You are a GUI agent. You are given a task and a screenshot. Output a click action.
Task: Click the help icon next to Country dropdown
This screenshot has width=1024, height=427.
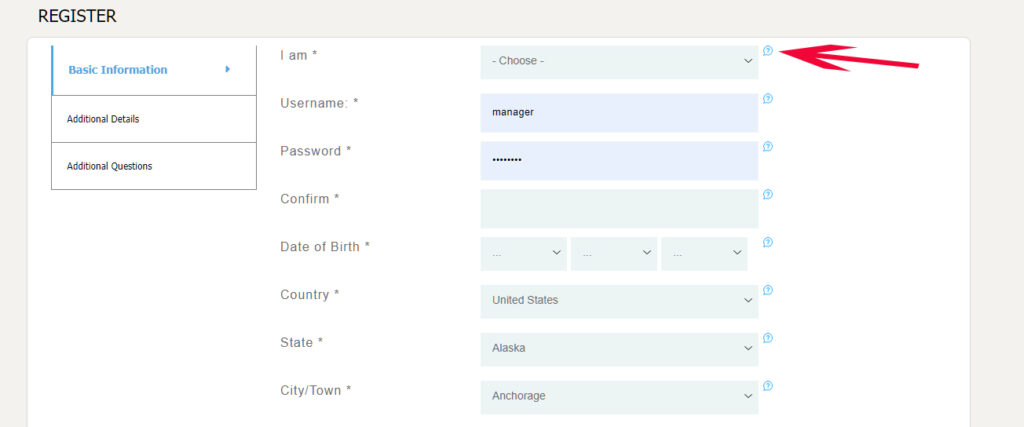(x=768, y=290)
